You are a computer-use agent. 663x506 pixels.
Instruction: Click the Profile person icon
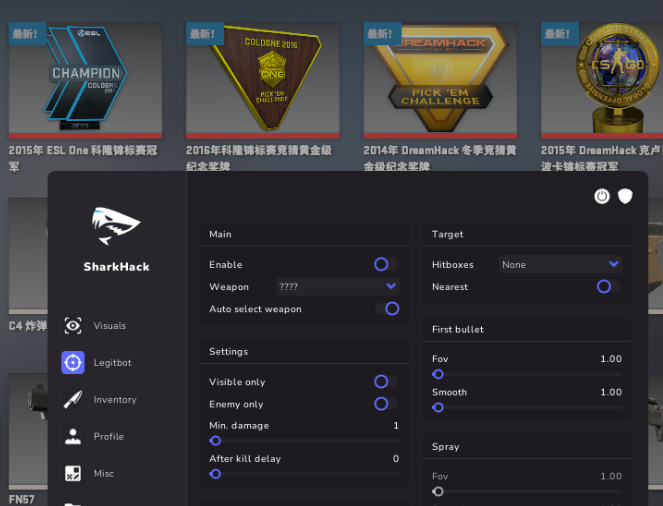(73, 436)
